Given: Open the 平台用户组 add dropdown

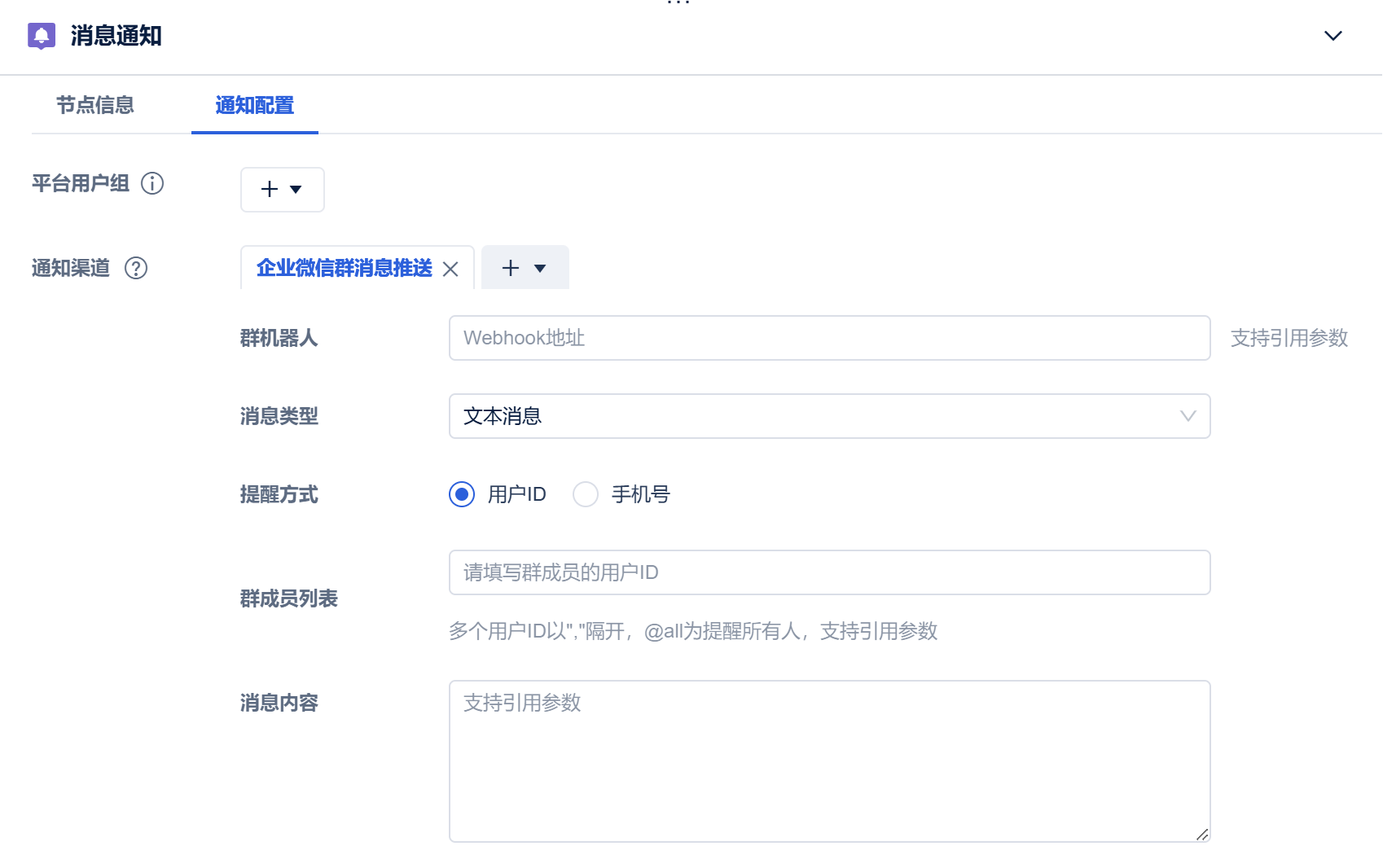Looking at the screenshot, I should point(283,190).
